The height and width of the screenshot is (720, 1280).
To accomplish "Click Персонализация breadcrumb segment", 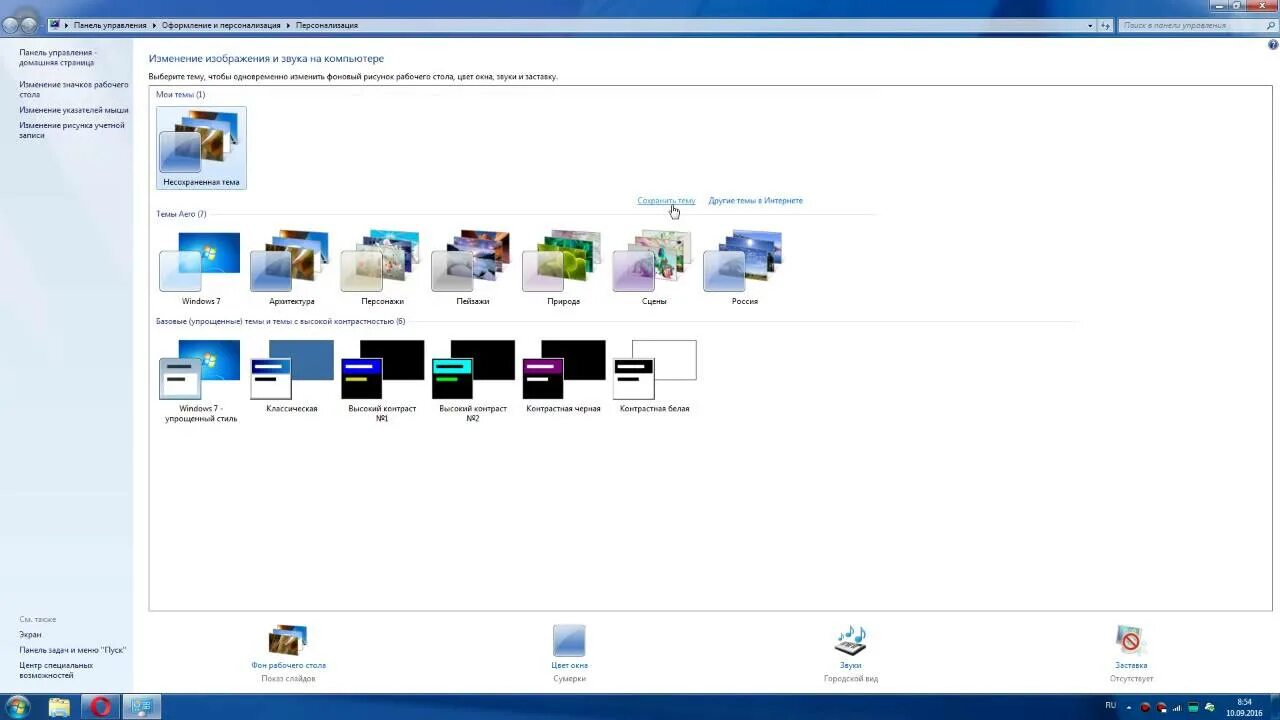I will (x=326, y=25).
